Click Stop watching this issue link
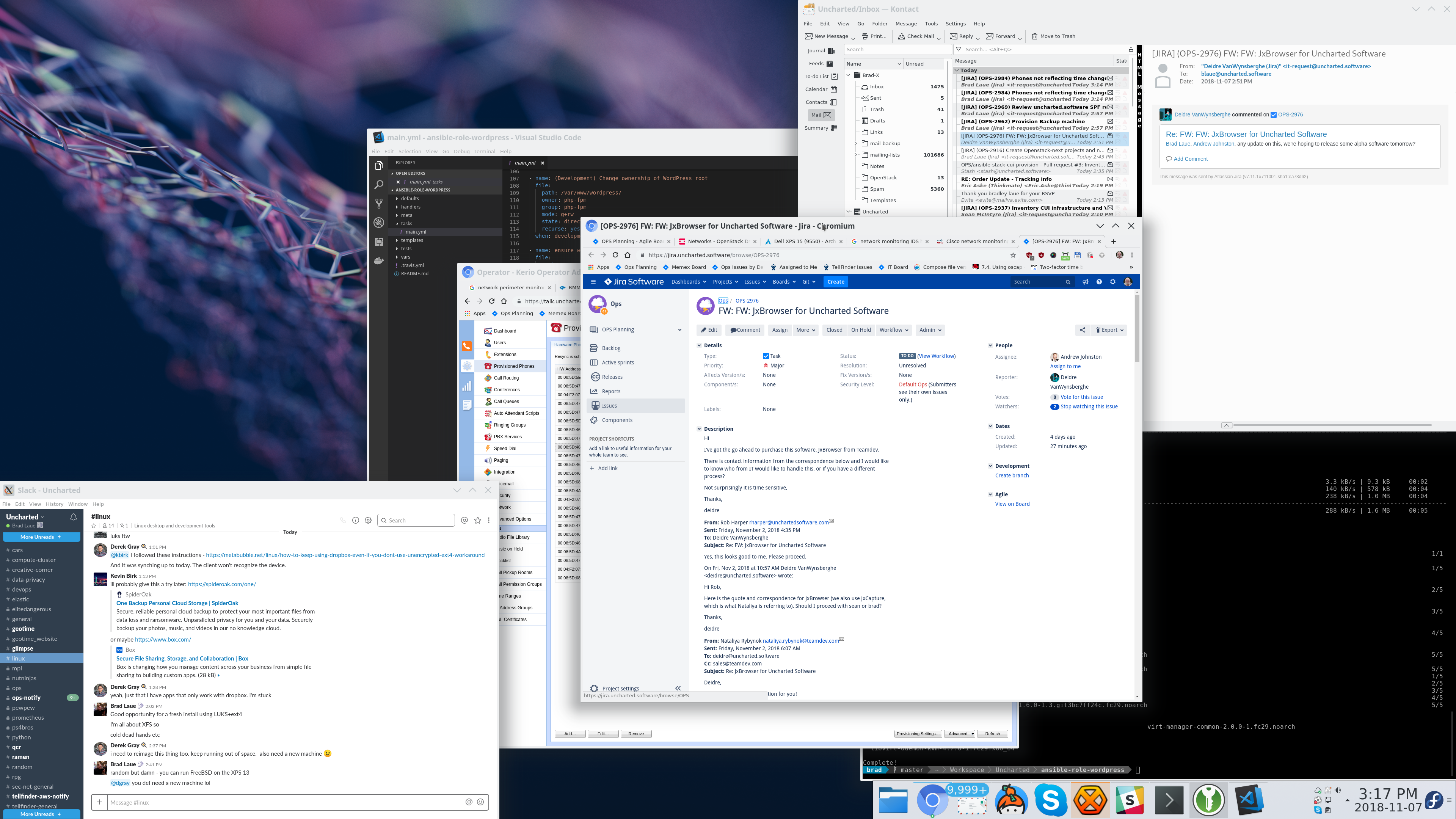This screenshot has height=819, width=1456. point(1089,406)
